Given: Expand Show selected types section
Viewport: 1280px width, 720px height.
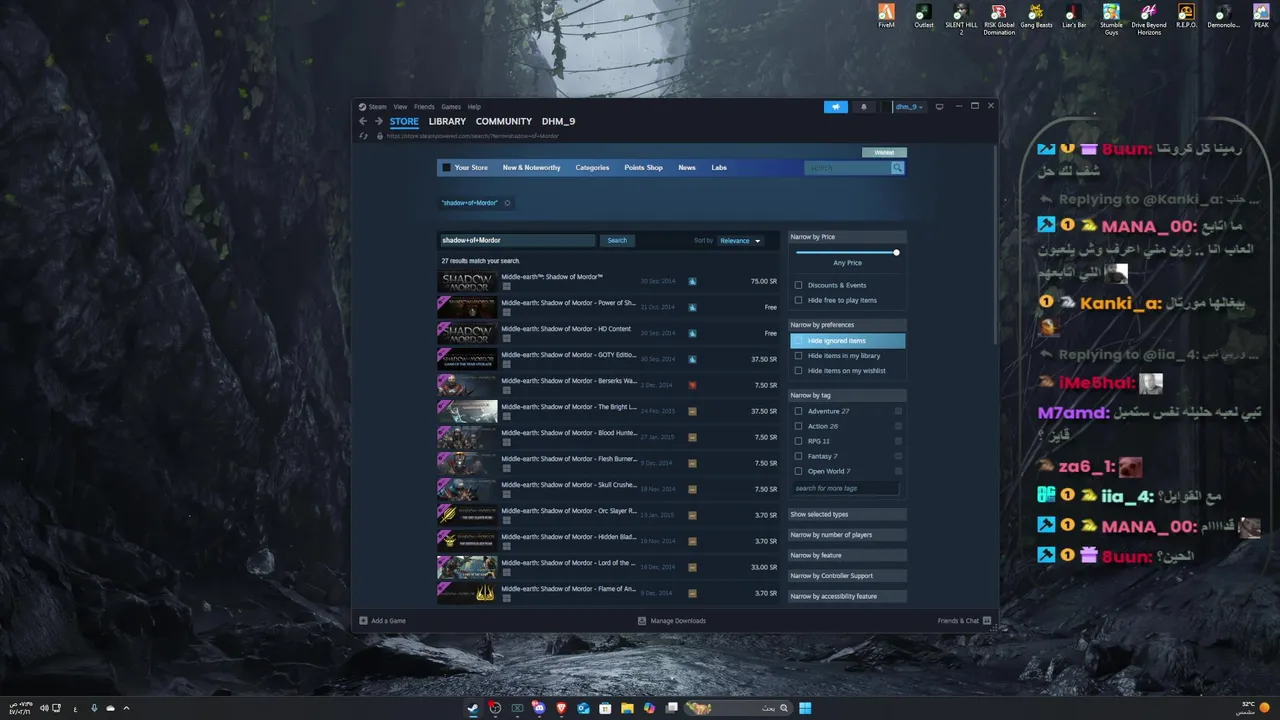Looking at the screenshot, I should coord(847,515).
